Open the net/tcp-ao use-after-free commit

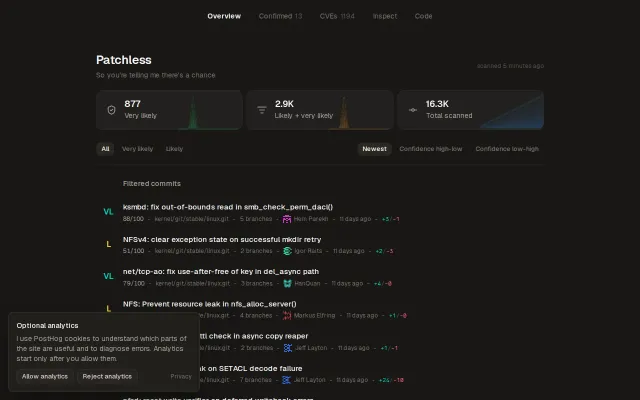click(221, 272)
